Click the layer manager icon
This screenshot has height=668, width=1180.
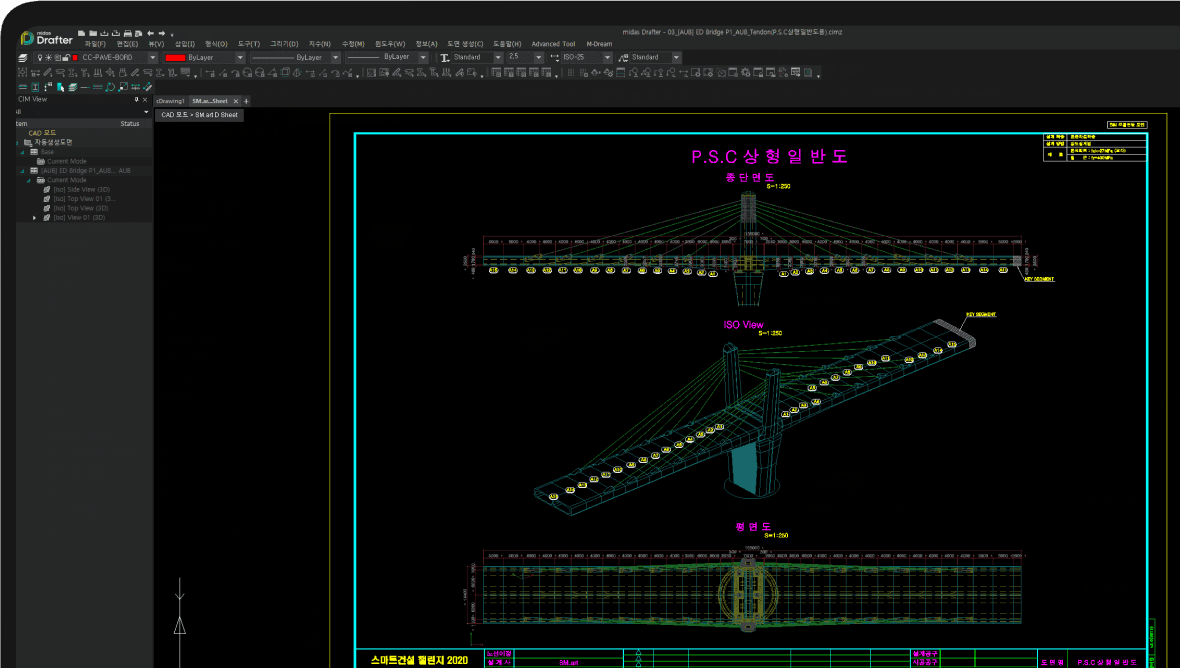[x=22, y=58]
